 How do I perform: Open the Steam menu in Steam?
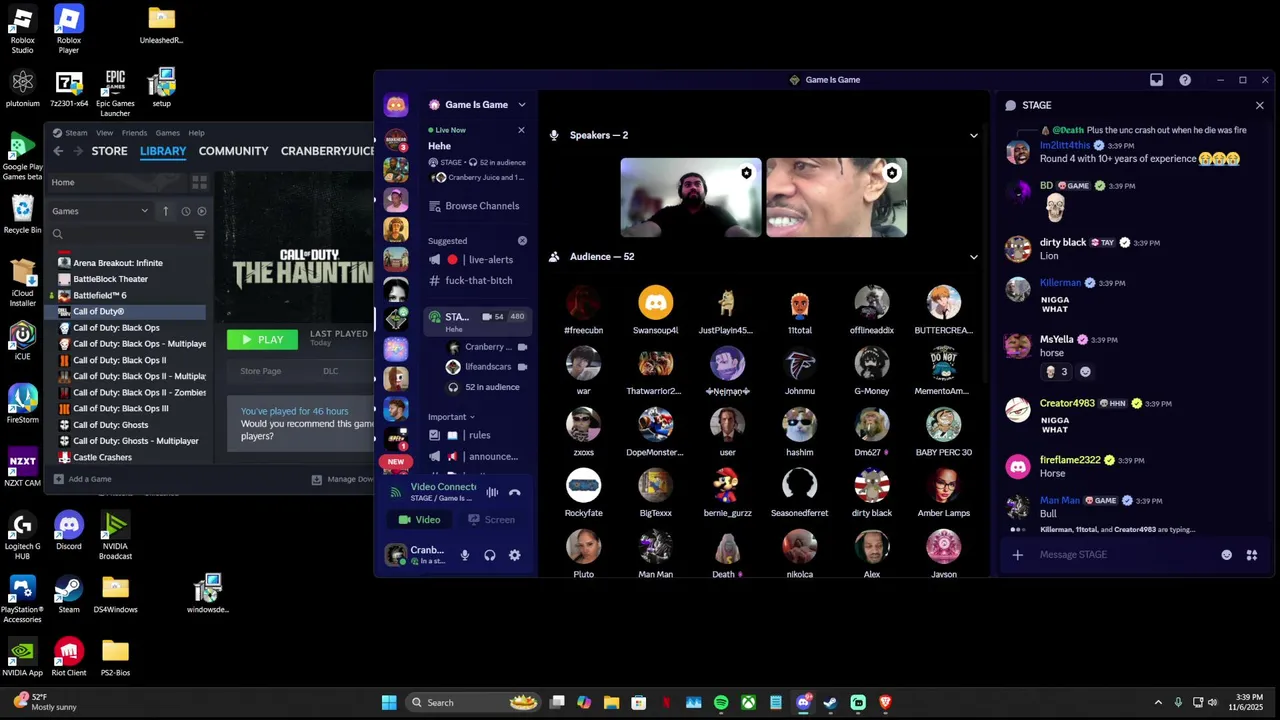(76, 133)
